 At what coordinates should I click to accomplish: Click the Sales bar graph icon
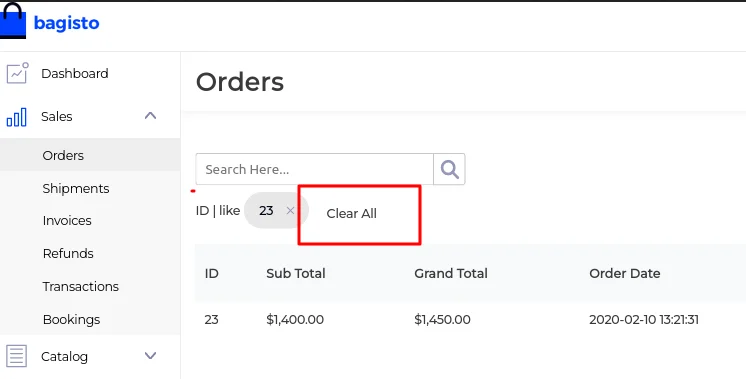tap(16, 117)
